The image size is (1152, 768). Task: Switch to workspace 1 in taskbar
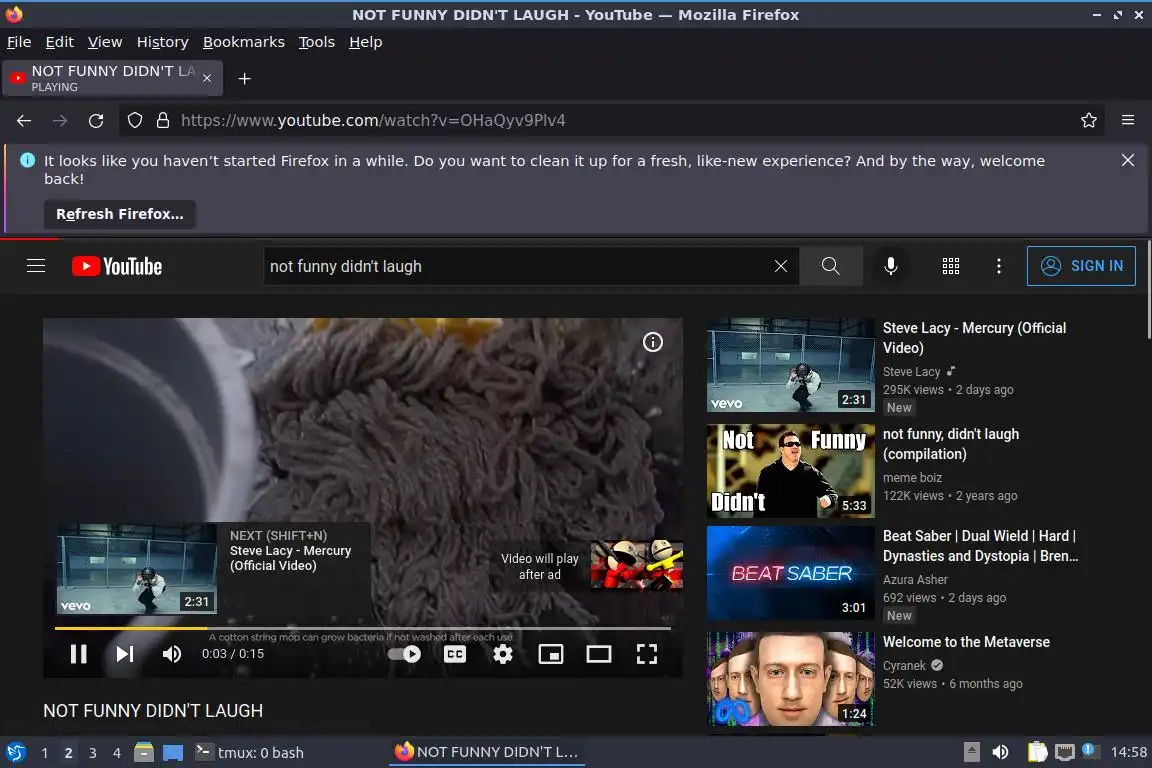click(x=45, y=753)
